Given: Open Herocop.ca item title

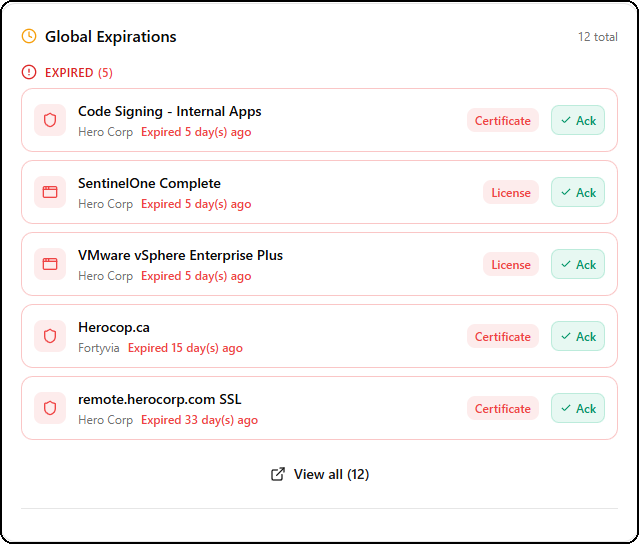Looking at the screenshot, I should pyautogui.click(x=114, y=327).
